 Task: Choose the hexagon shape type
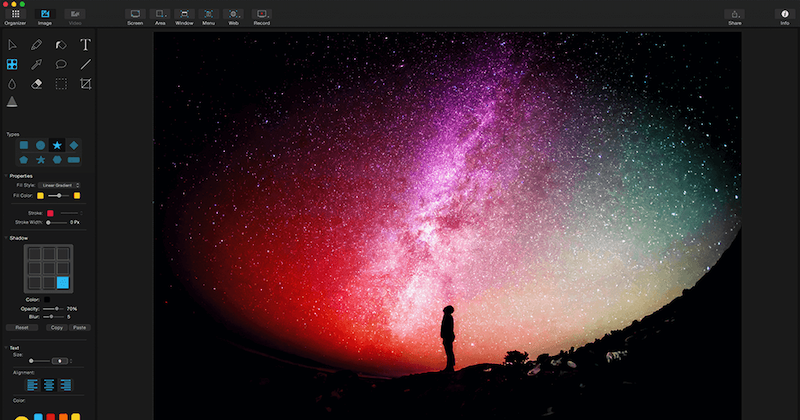(57, 160)
